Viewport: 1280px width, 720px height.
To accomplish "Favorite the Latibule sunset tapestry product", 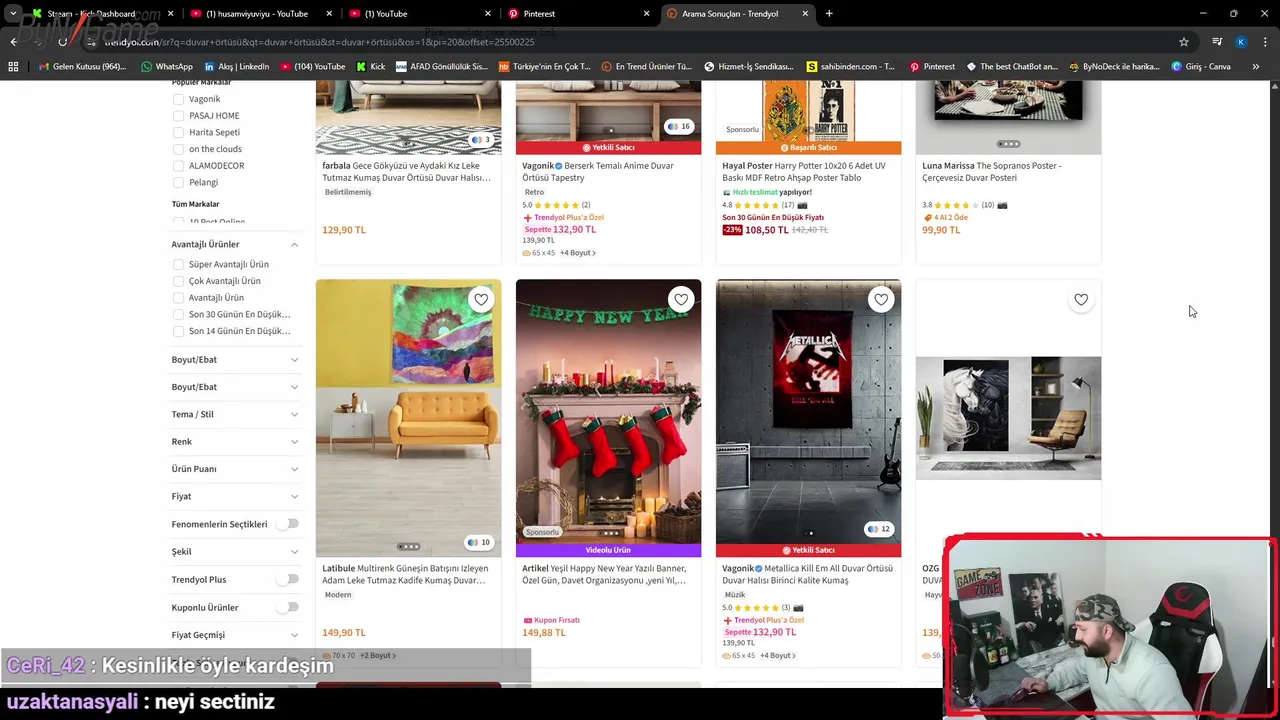I will (481, 299).
